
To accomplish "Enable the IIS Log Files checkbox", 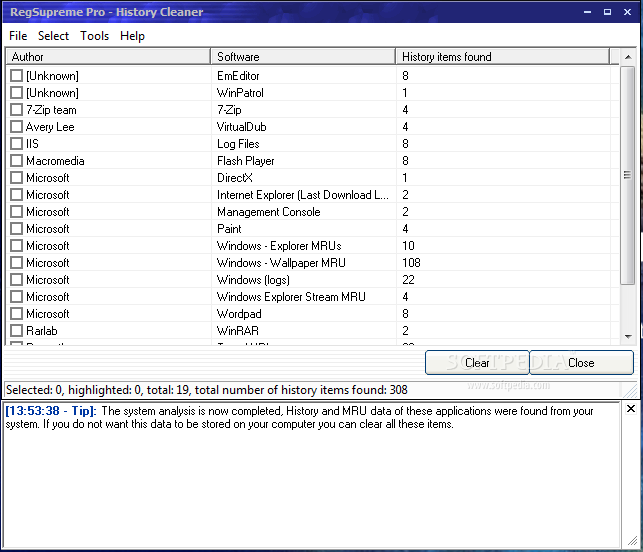I will pos(16,144).
